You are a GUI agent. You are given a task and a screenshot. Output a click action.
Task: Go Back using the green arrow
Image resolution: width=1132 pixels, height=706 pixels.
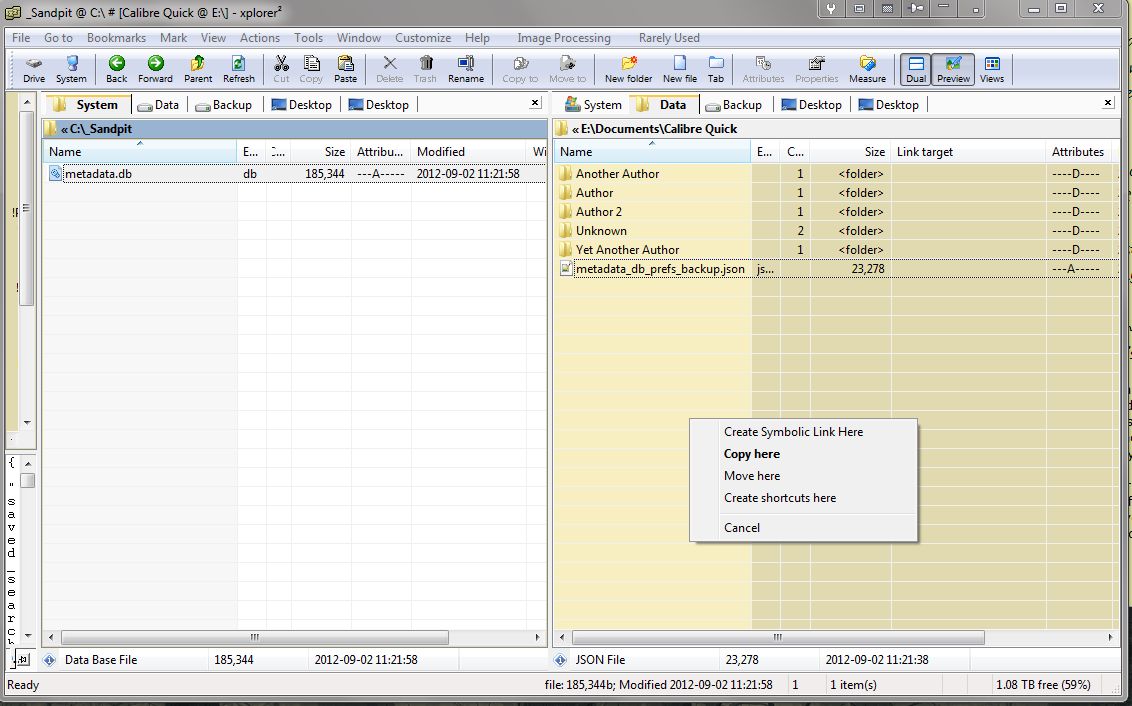click(116, 69)
